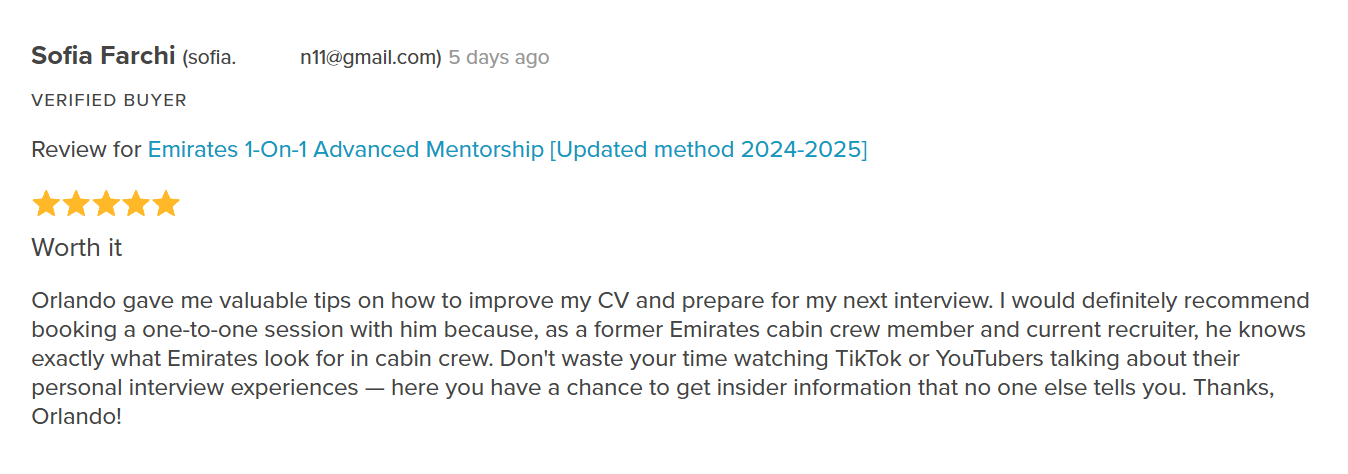Click '[Updated method 2024-2025]' in product link
1348x474 pixels.
tap(708, 150)
